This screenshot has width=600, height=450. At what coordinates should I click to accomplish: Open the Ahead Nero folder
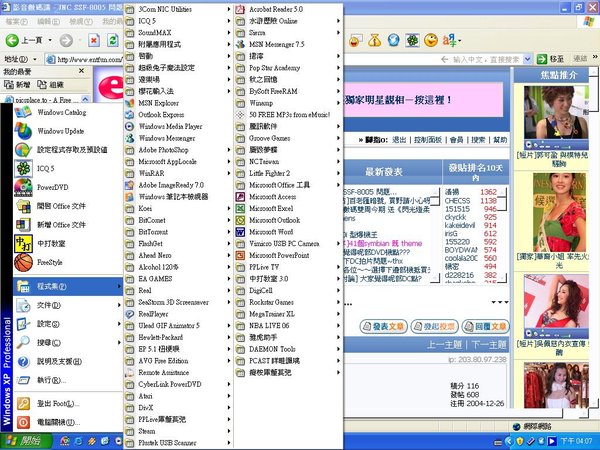tap(179, 255)
